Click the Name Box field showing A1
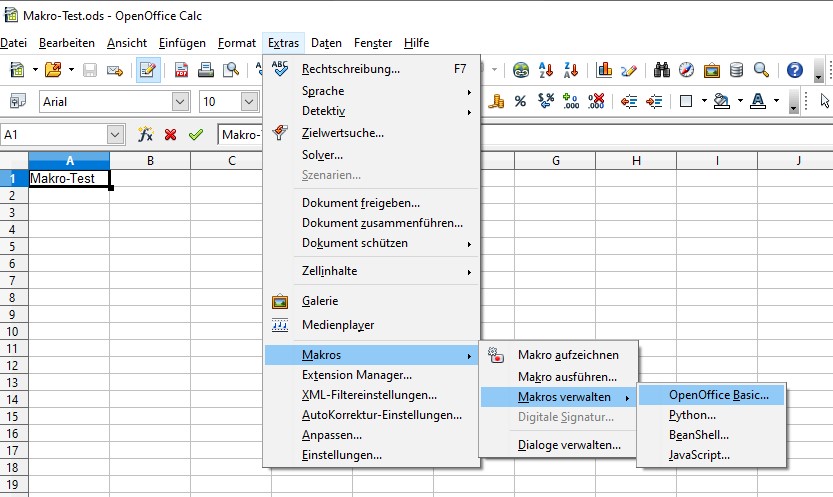This screenshot has height=497, width=833. pos(53,135)
